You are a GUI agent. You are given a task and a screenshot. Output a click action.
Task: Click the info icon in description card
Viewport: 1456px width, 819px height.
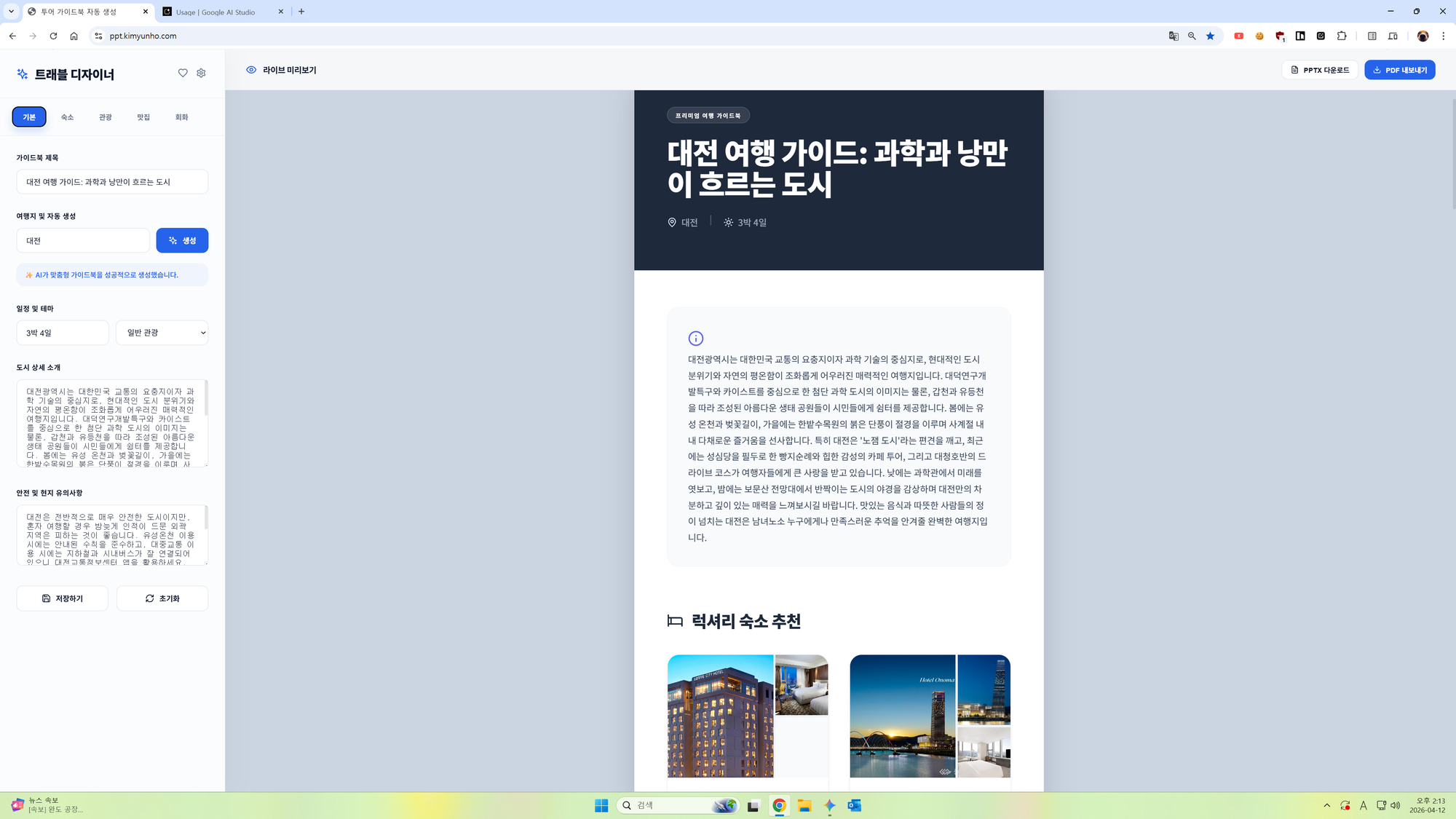pos(695,338)
